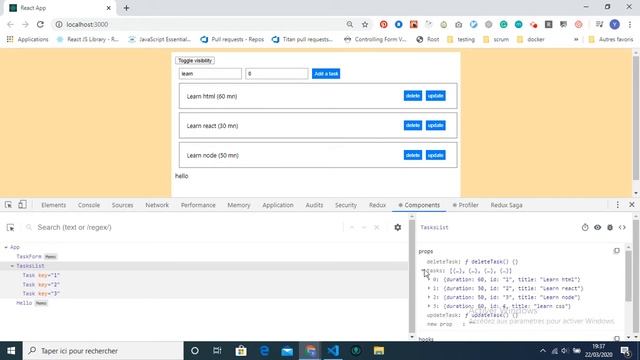Click the task title input field

(210, 73)
